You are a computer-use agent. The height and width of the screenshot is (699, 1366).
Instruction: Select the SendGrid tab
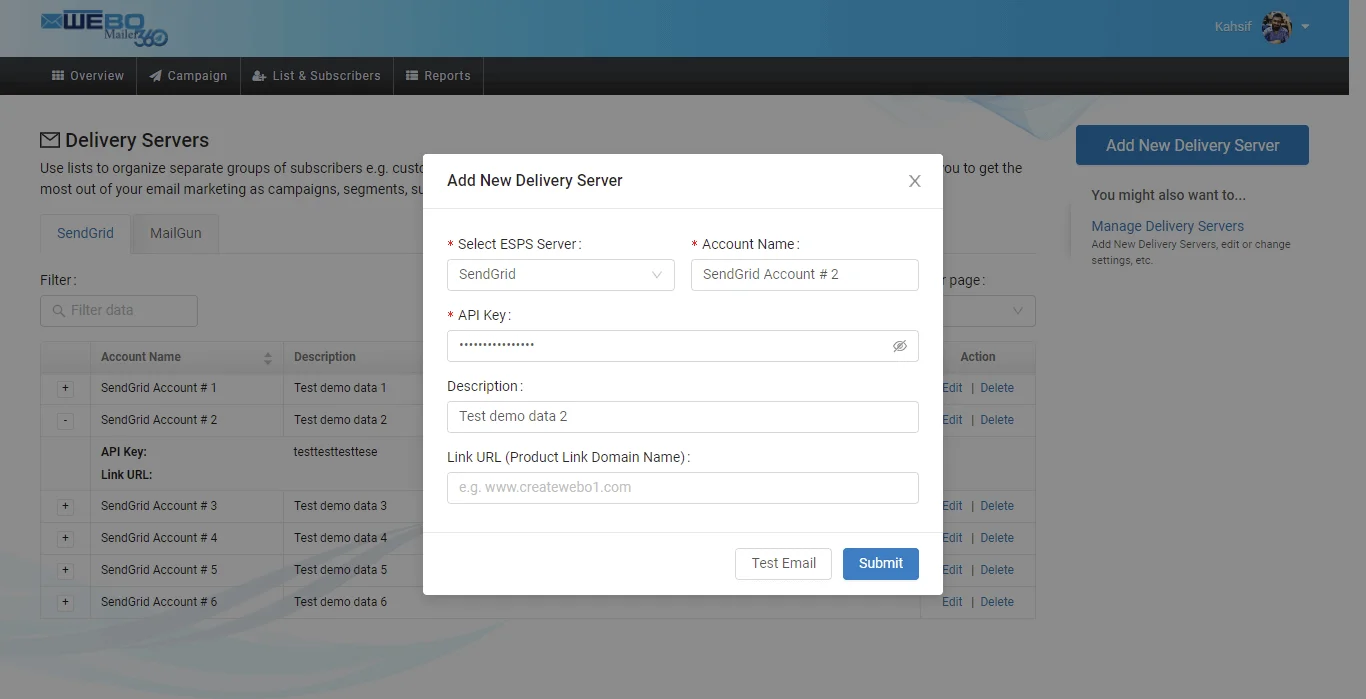coord(85,233)
